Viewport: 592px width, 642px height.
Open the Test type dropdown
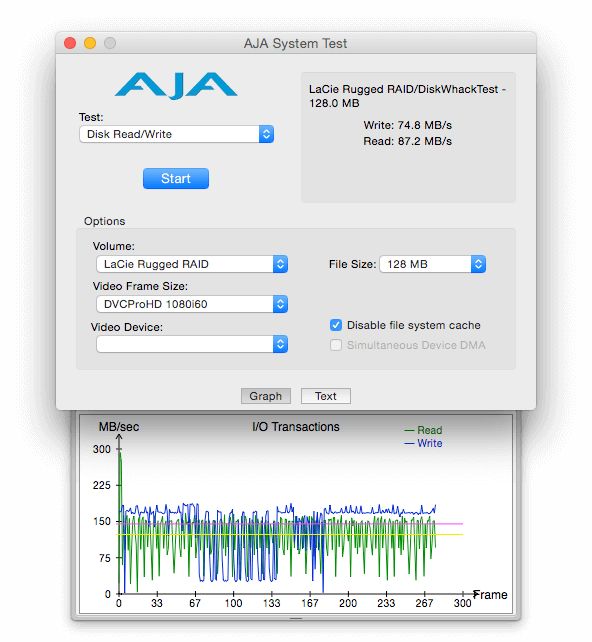click(176, 134)
